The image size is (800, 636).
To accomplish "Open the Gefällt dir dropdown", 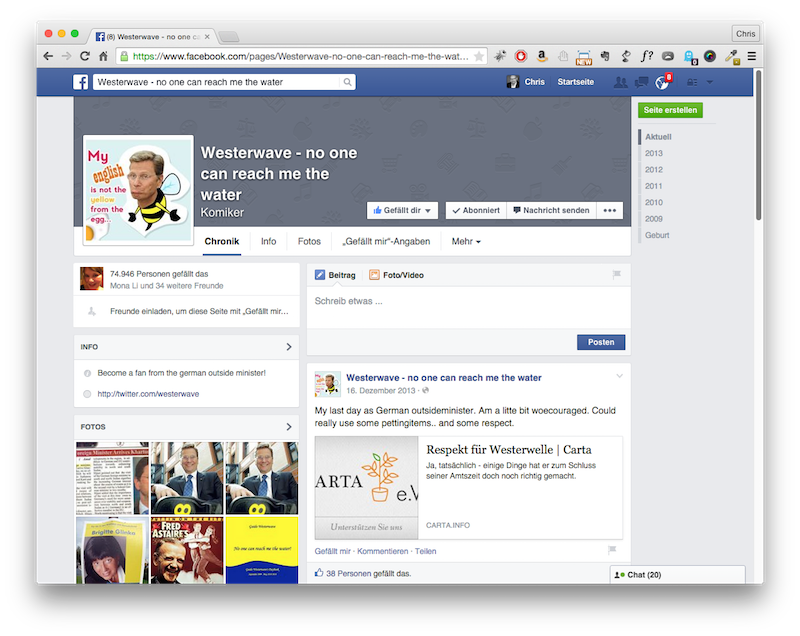I will point(403,210).
